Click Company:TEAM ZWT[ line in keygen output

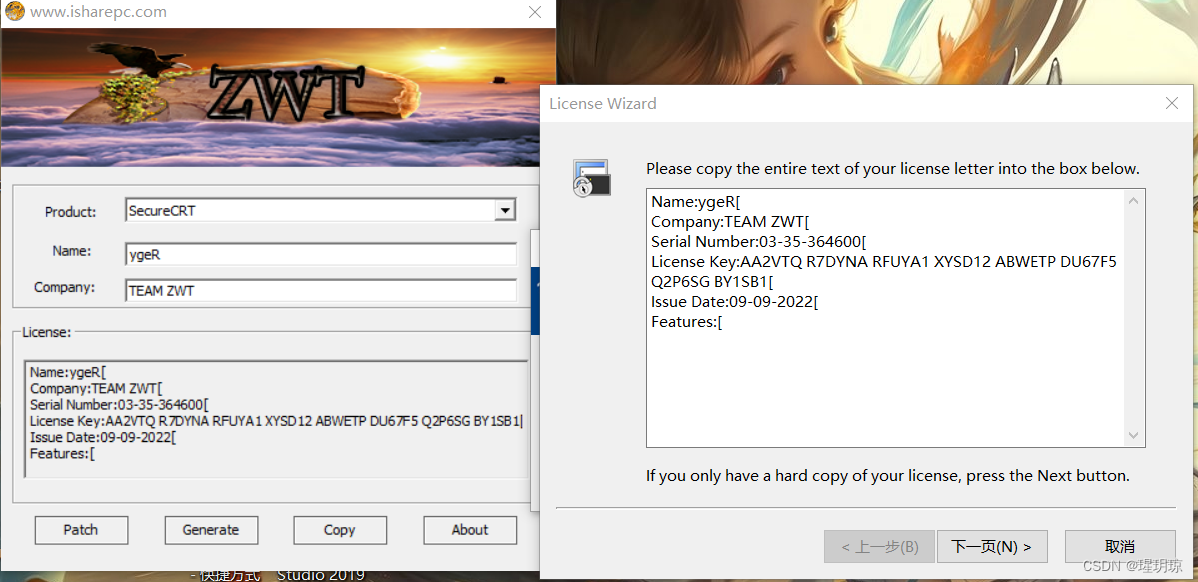point(96,389)
